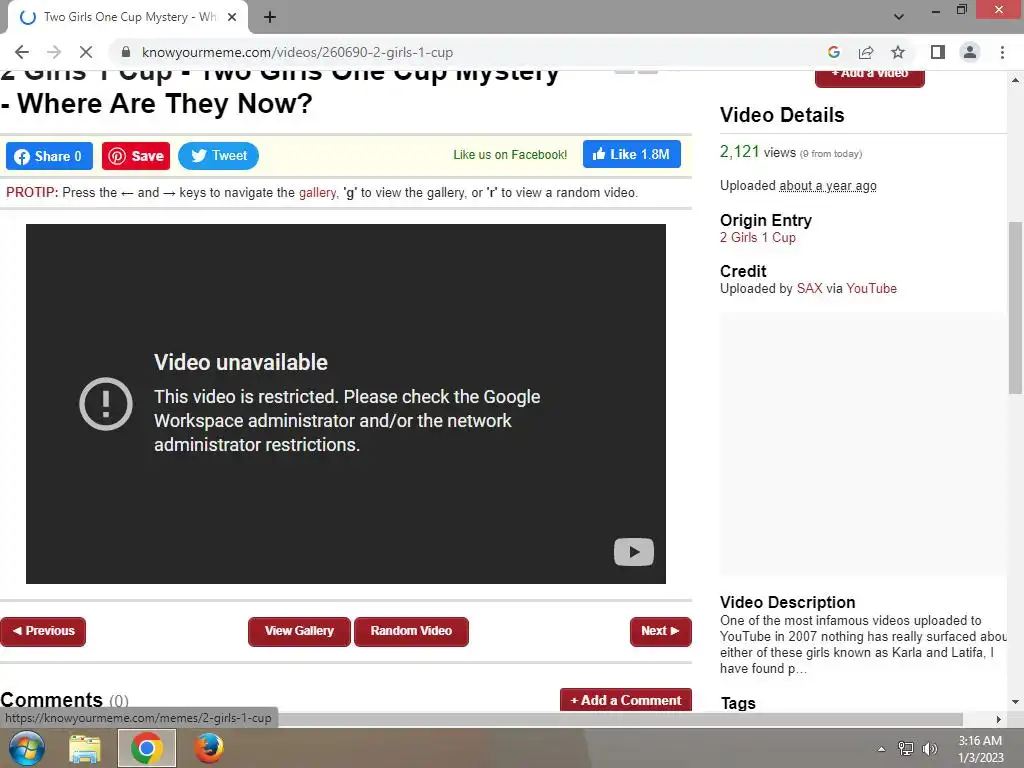
Task: Open the network tray icon
Action: (905, 749)
